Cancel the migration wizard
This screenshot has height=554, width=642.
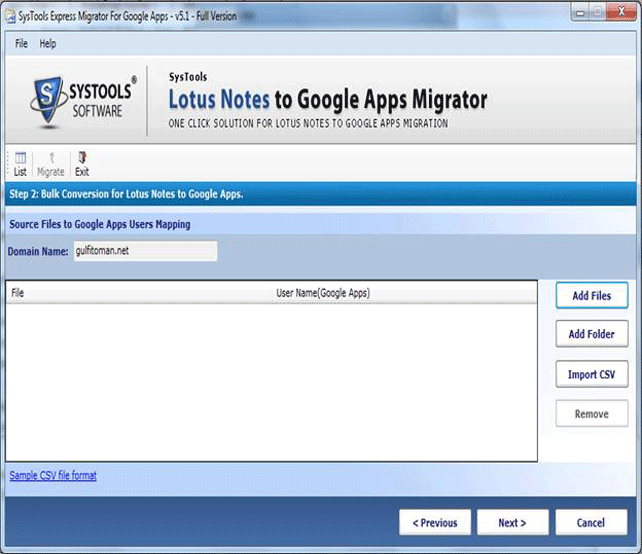point(591,522)
